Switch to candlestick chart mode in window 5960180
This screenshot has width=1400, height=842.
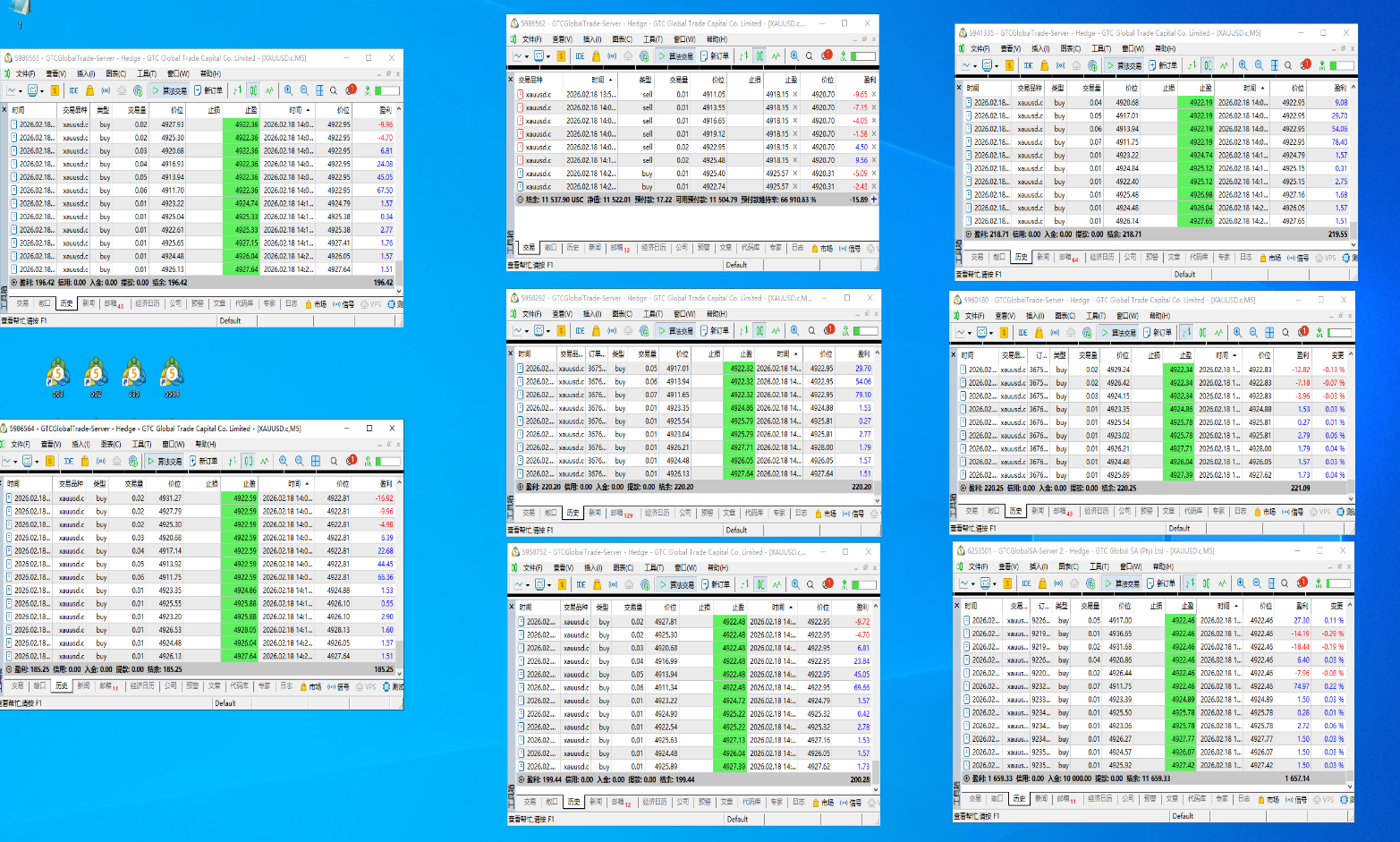pyautogui.click(x=1202, y=332)
